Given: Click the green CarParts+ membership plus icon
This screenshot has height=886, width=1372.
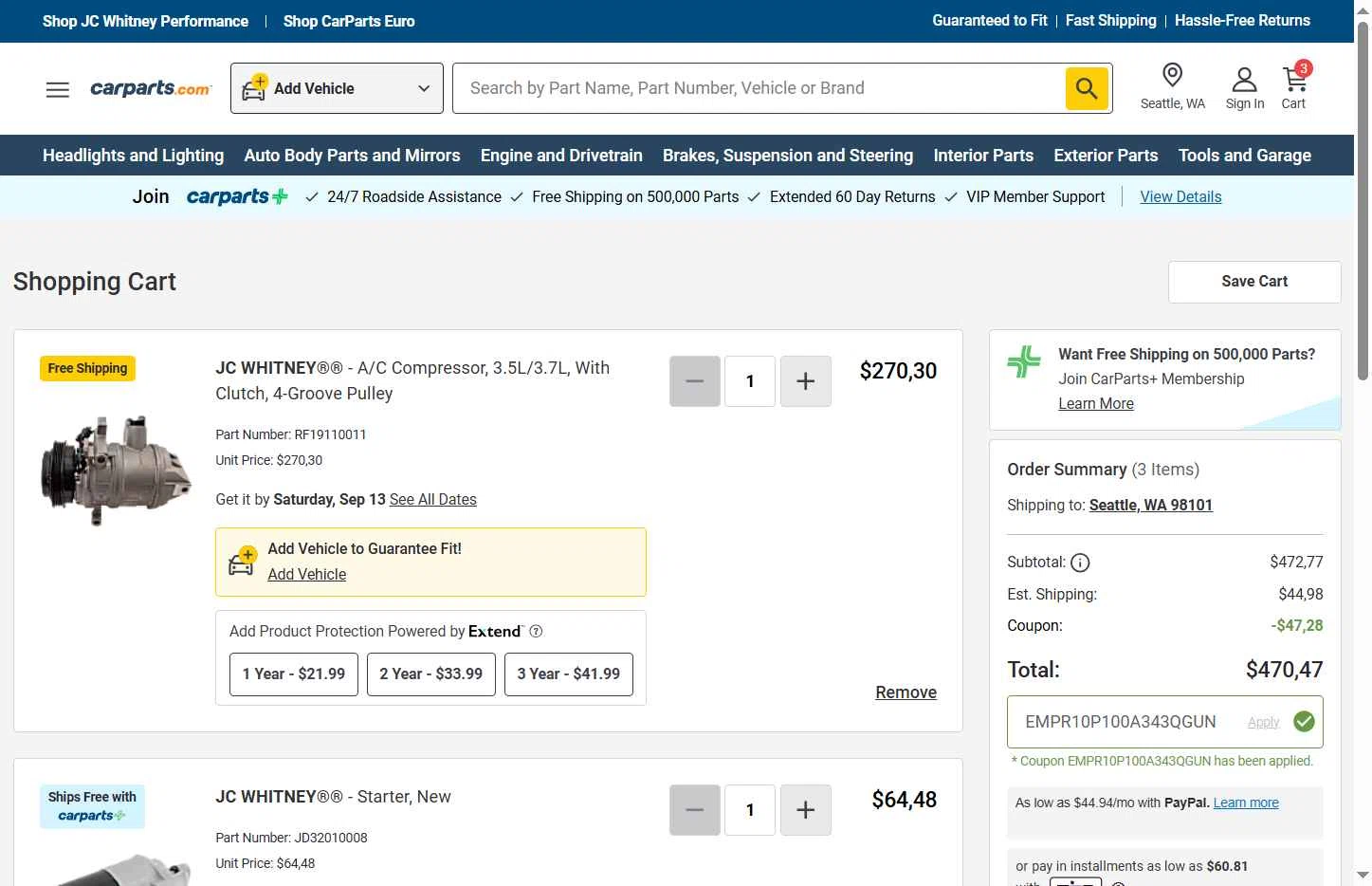Looking at the screenshot, I should (1024, 361).
